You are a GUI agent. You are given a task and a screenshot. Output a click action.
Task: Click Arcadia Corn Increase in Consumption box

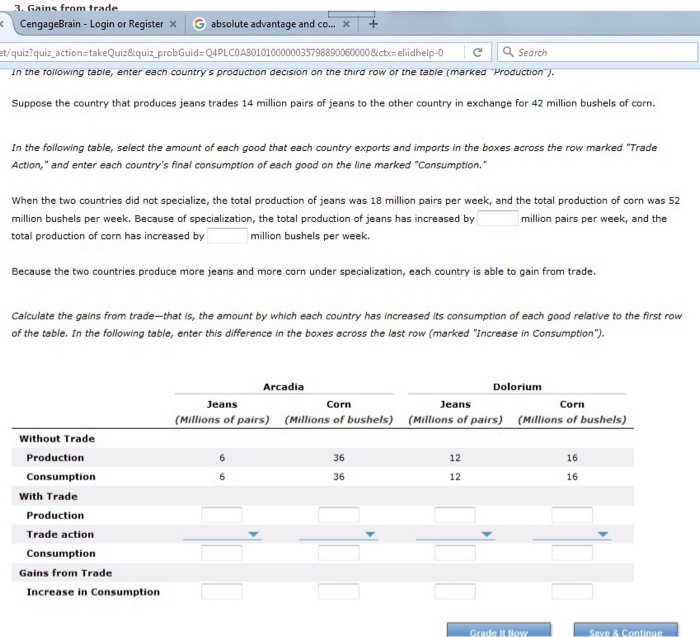point(339,591)
